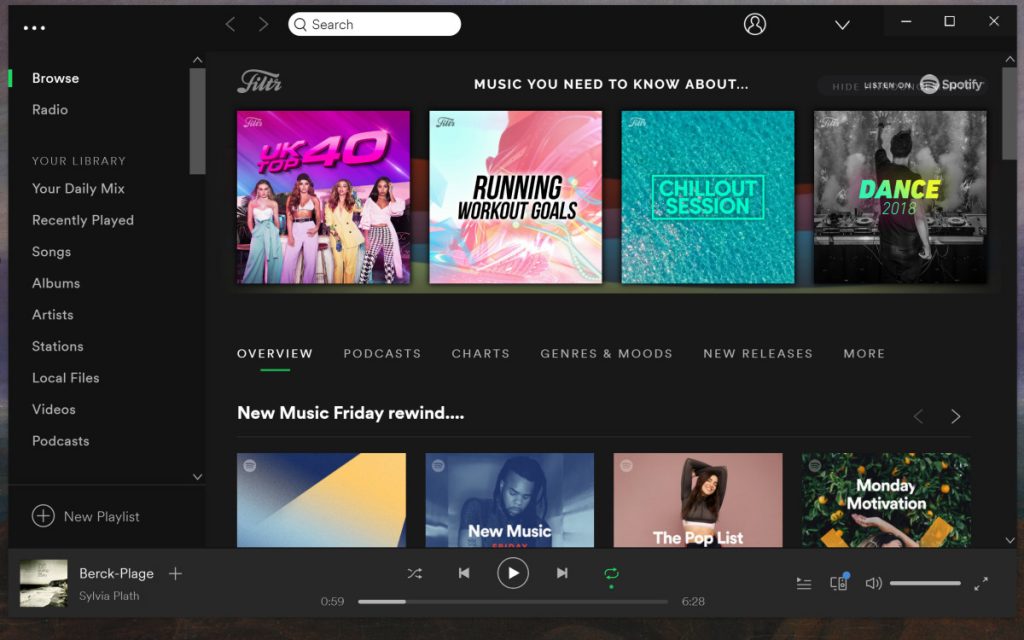
Task: Switch to the New Releases tab
Action: (758, 353)
